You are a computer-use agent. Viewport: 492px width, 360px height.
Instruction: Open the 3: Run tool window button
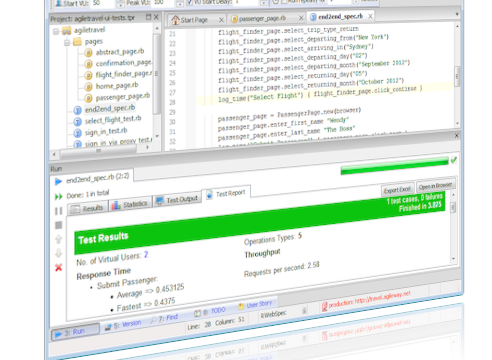pos(75,333)
